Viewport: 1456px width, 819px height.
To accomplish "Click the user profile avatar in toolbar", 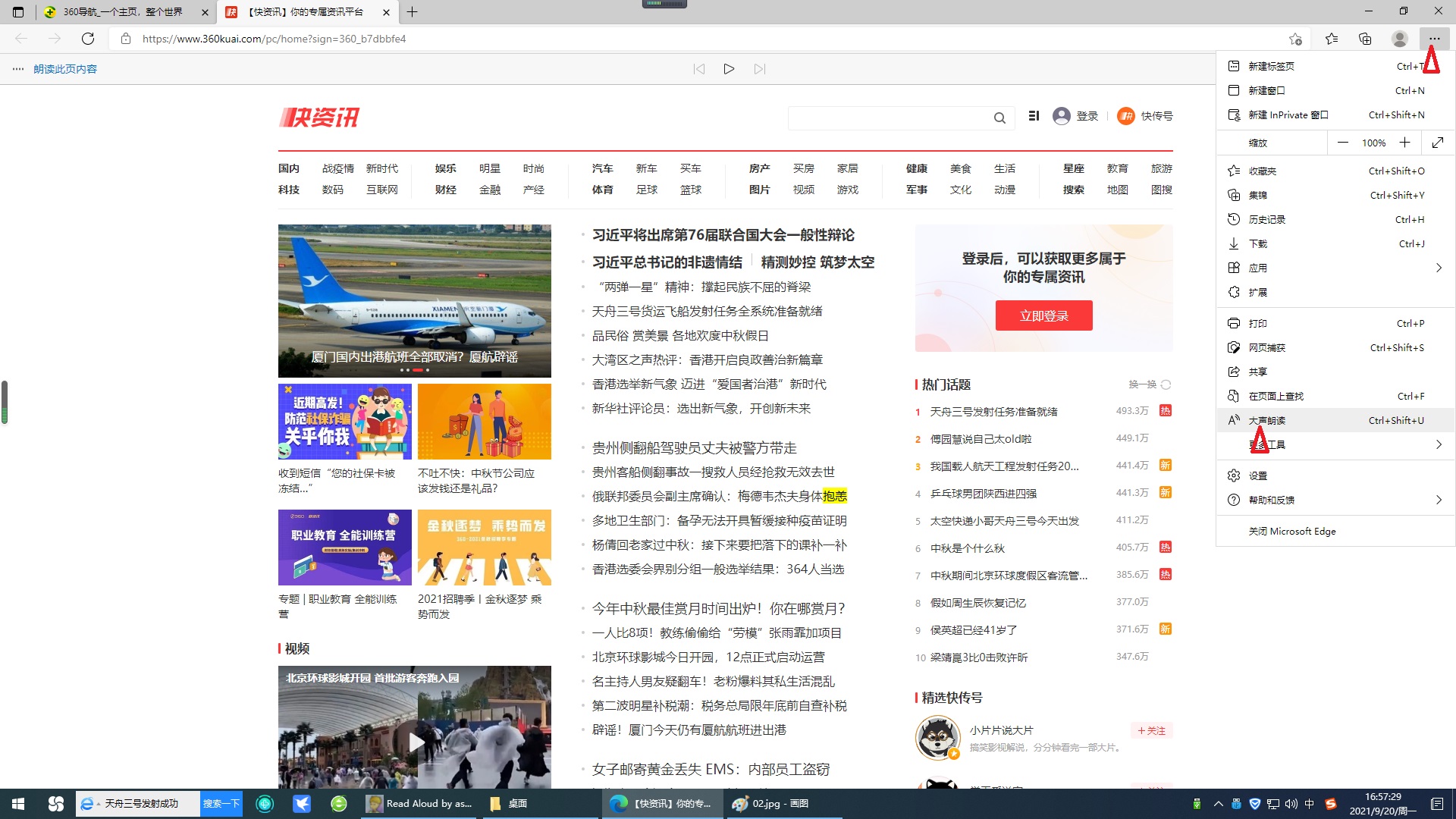I will coord(1400,39).
